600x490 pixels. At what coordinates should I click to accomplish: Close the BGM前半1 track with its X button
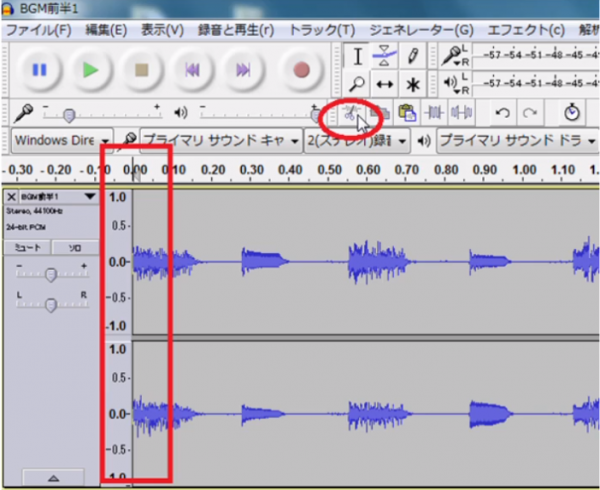coord(12,197)
